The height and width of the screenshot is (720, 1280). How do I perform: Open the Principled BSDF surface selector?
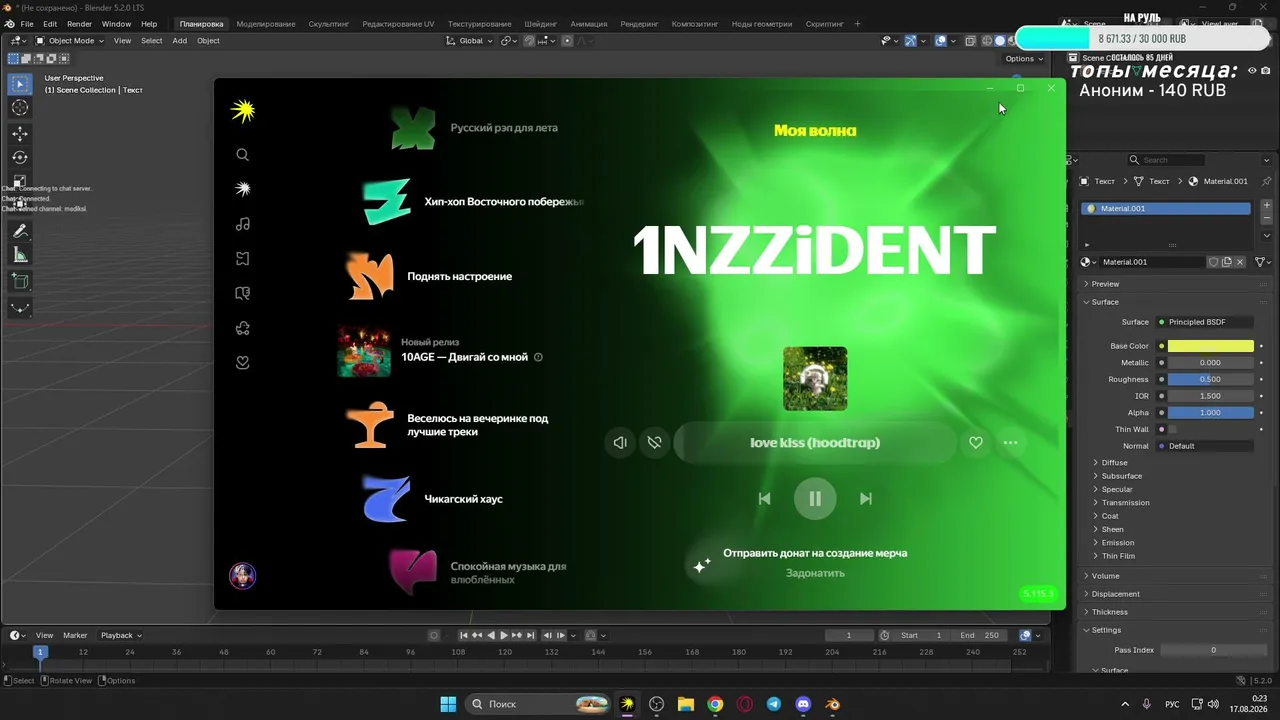pos(1205,322)
